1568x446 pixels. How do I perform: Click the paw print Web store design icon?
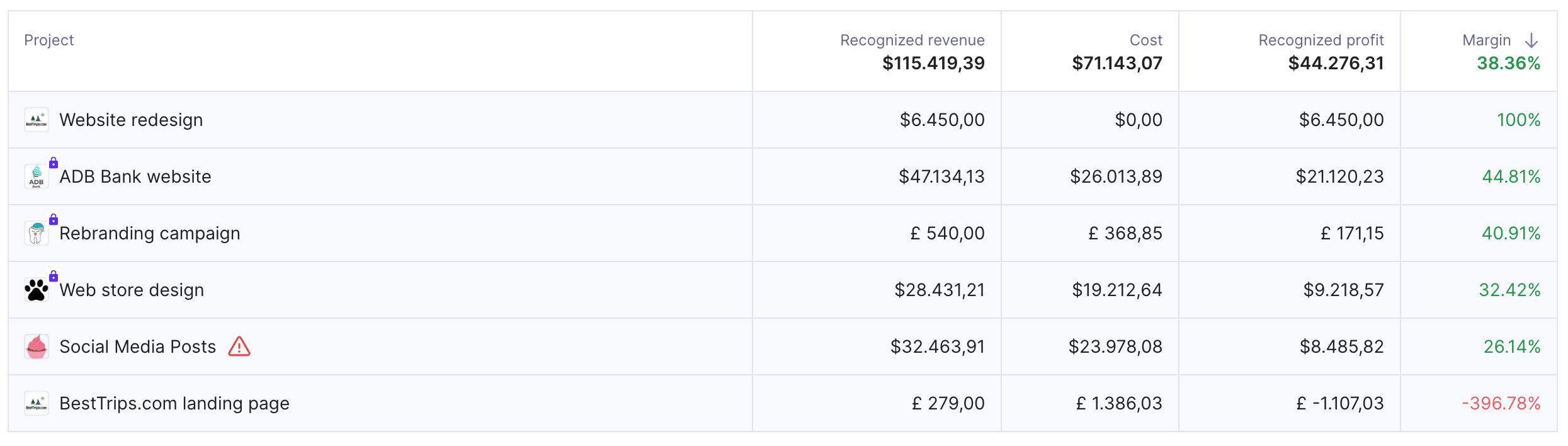click(x=37, y=290)
